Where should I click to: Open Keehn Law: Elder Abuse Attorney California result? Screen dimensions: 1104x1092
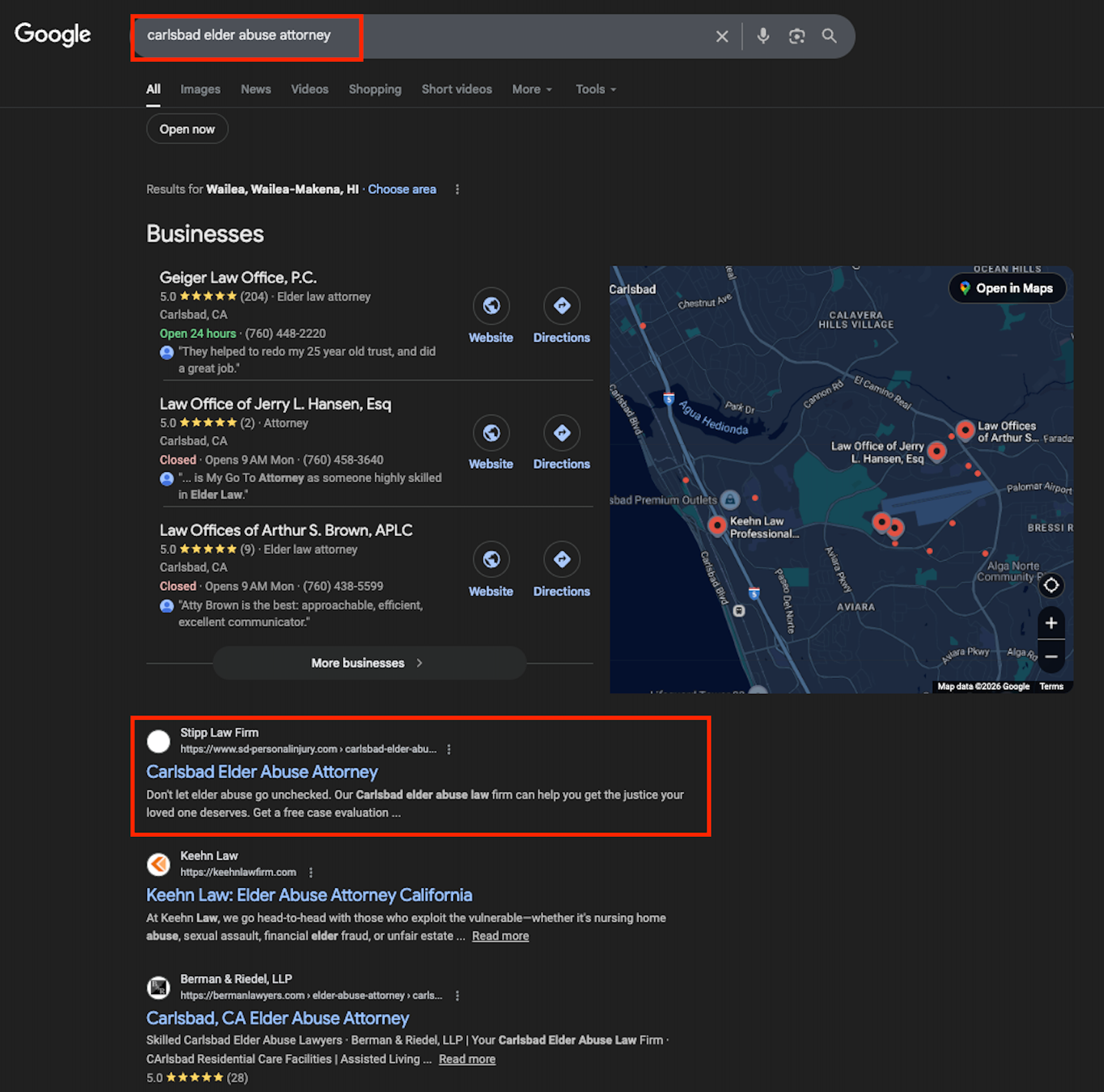click(309, 895)
